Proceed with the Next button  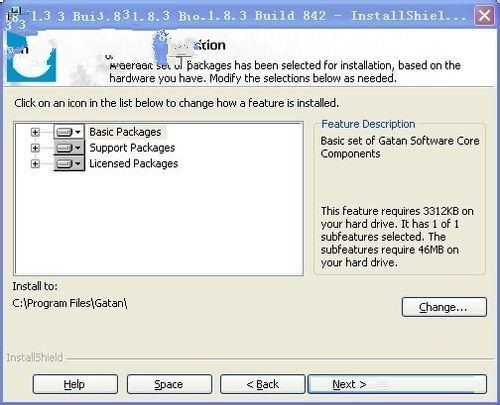tap(397, 384)
